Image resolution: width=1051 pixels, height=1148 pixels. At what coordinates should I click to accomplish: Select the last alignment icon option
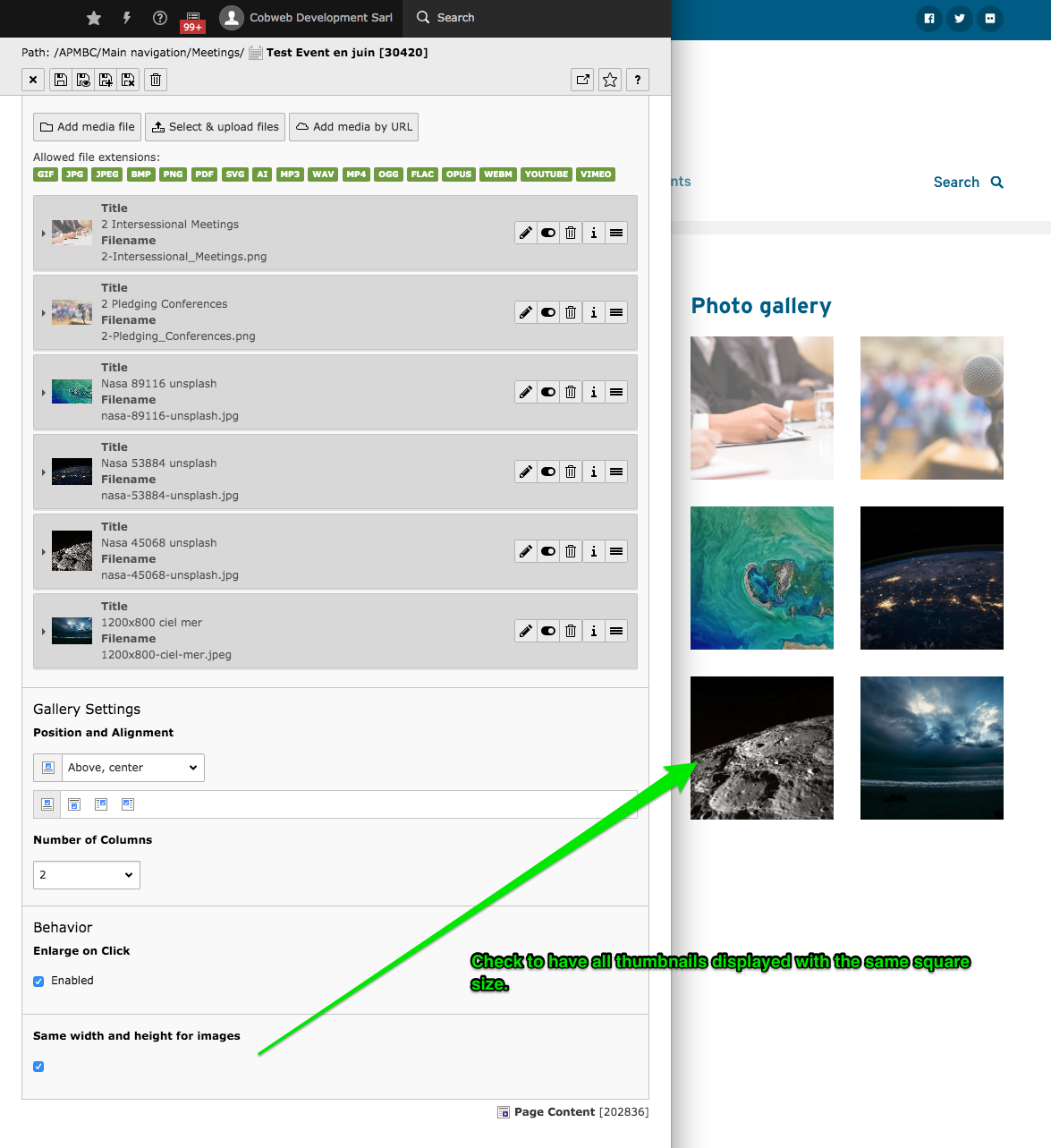[128, 804]
